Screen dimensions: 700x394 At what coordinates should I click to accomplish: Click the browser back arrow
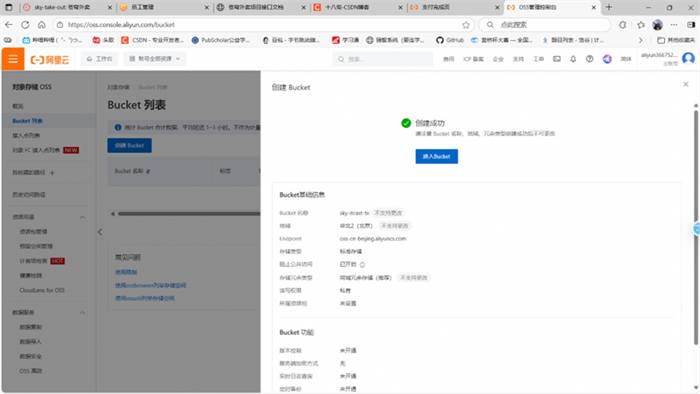(x=8, y=25)
